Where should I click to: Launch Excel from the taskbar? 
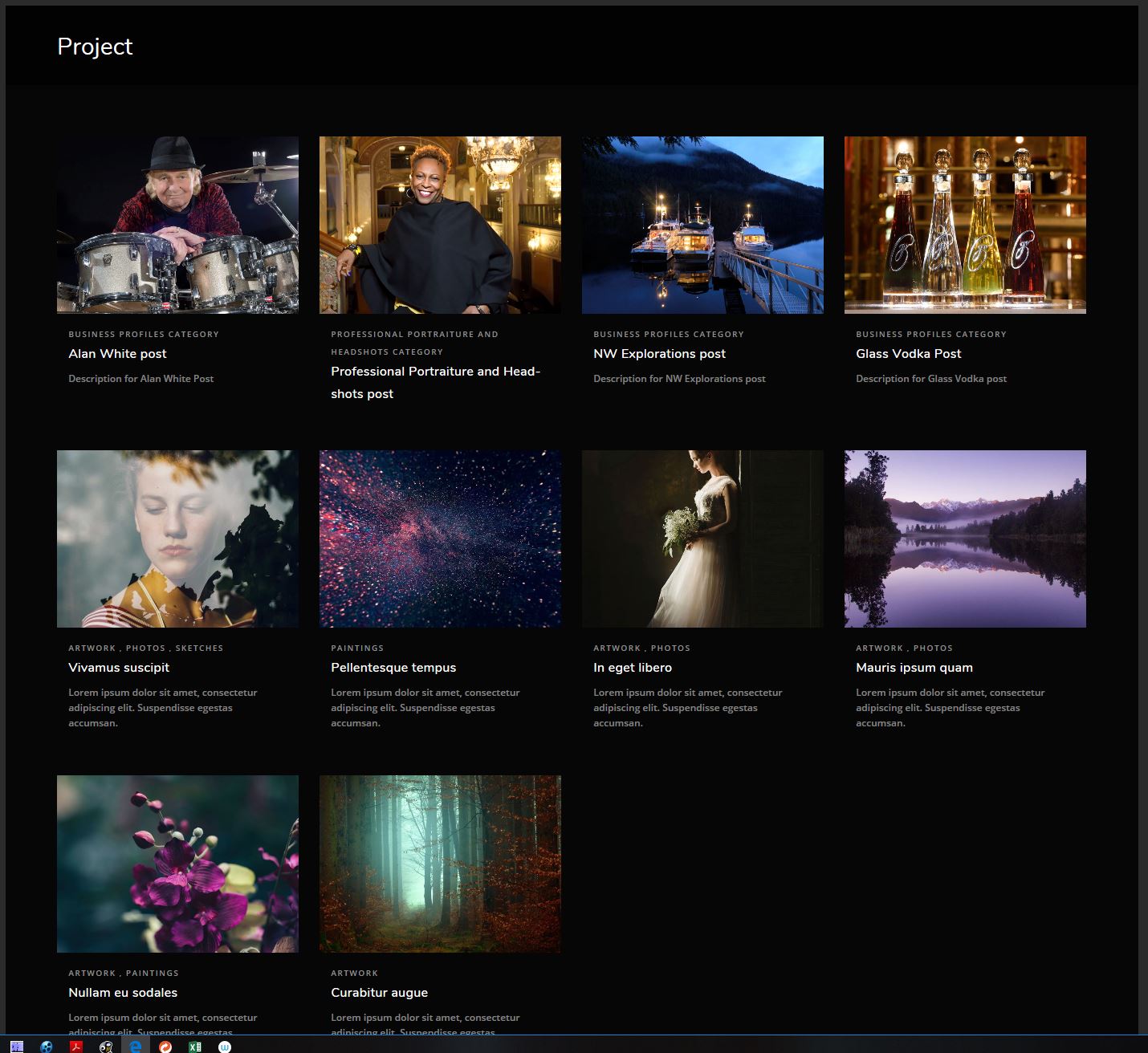tap(195, 1046)
